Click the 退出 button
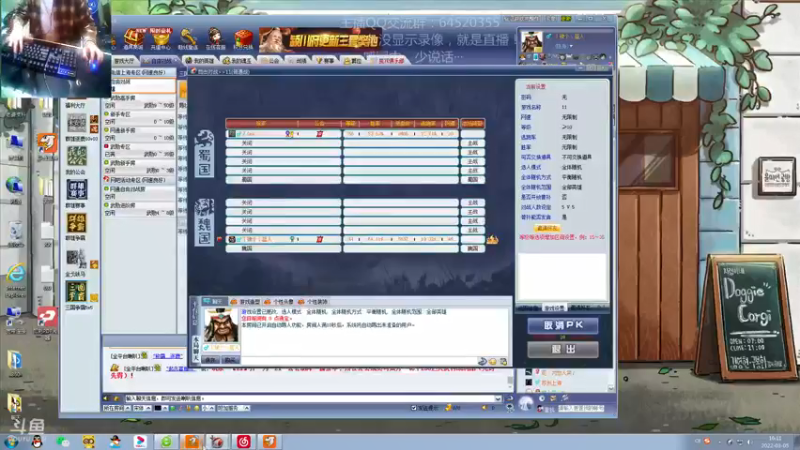The height and width of the screenshot is (450, 800). (563, 349)
